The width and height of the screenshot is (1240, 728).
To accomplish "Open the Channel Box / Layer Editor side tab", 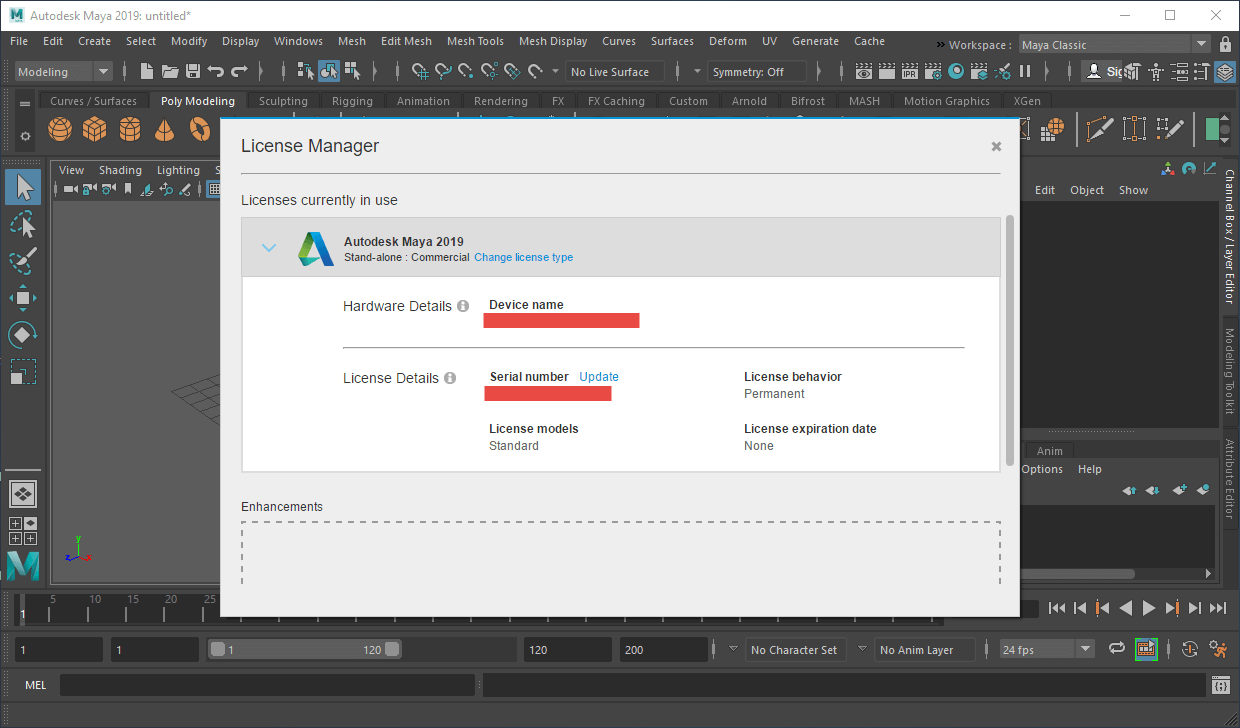I will point(1230,237).
